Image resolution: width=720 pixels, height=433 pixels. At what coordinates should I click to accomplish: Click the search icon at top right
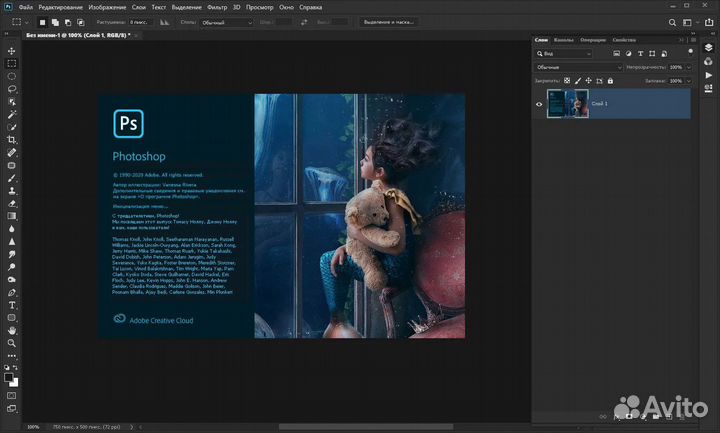pos(672,20)
